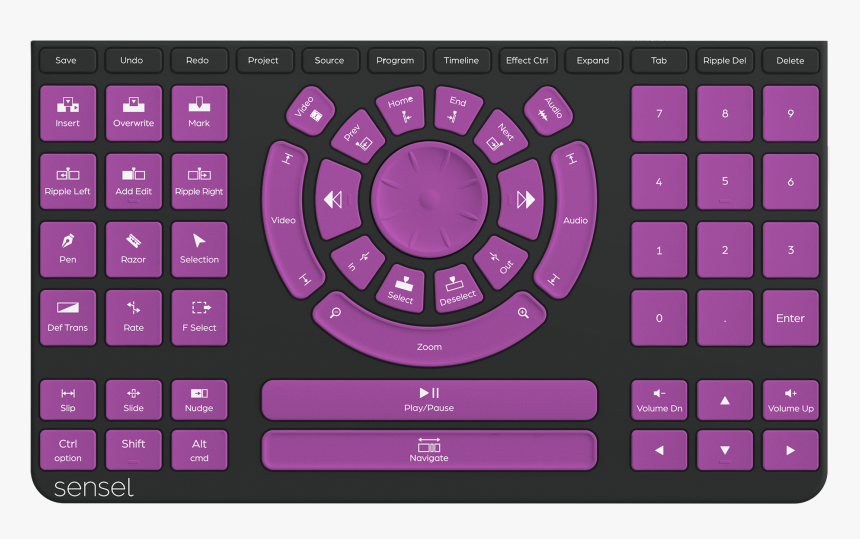The image size is (860, 539).
Task: Tap the numpad 0 key
Action: point(659,317)
